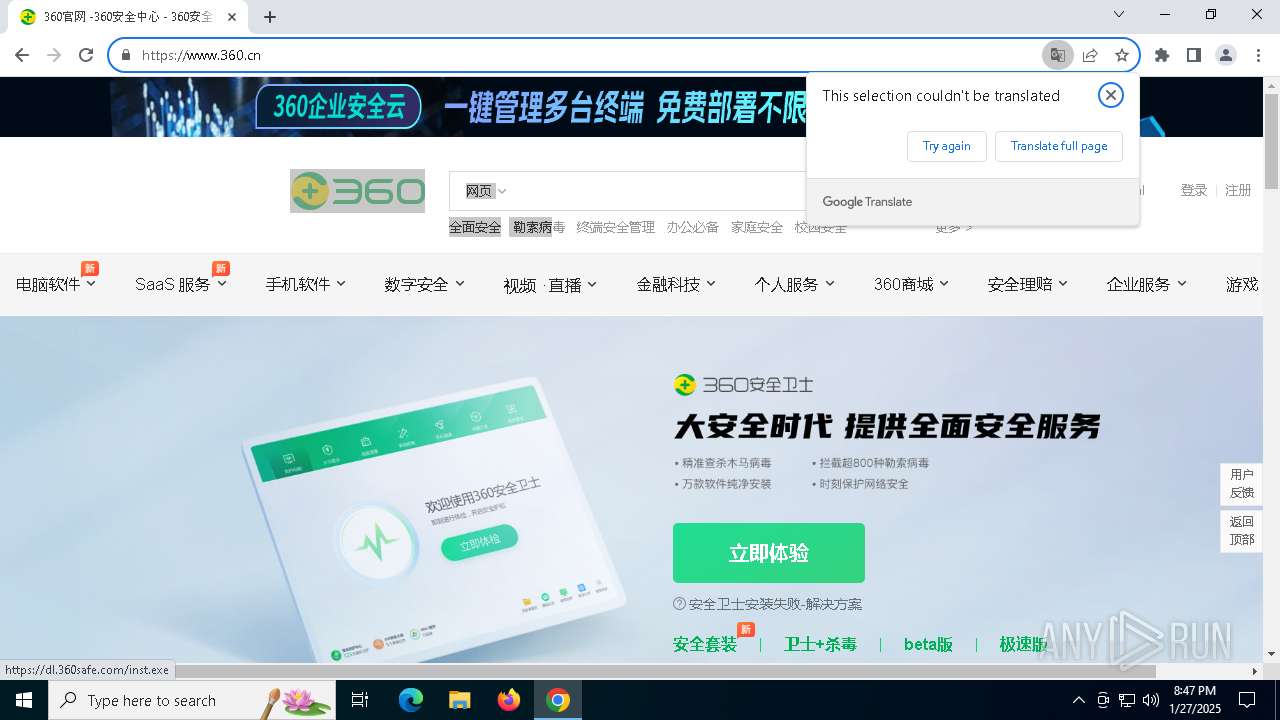Click the site lock icon in address bar
This screenshot has height=720, width=1280.
coord(126,55)
